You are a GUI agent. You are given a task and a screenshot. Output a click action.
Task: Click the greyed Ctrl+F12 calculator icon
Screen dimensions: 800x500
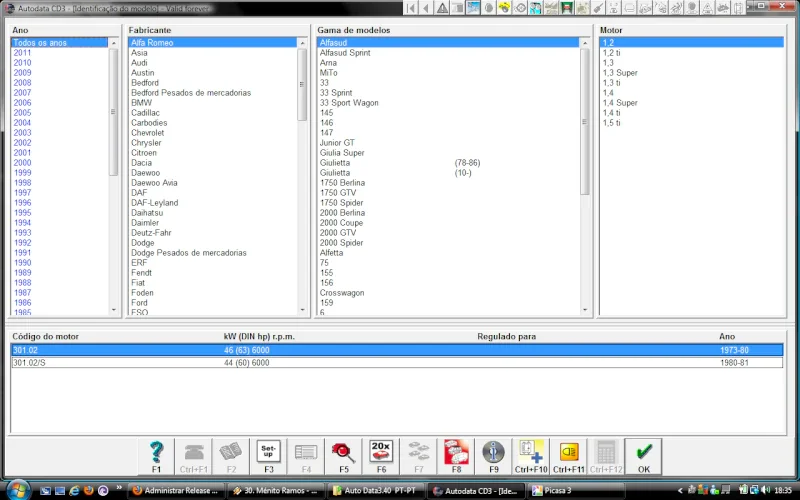[x=606, y=457]
